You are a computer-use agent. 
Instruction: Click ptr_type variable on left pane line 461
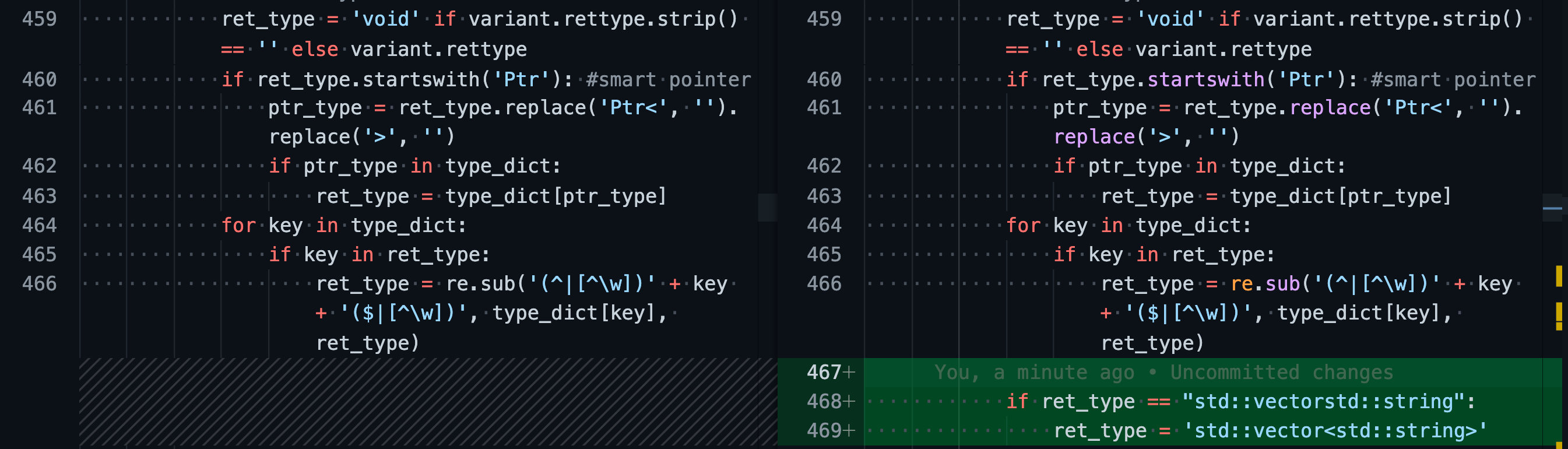tap(315, 108)
